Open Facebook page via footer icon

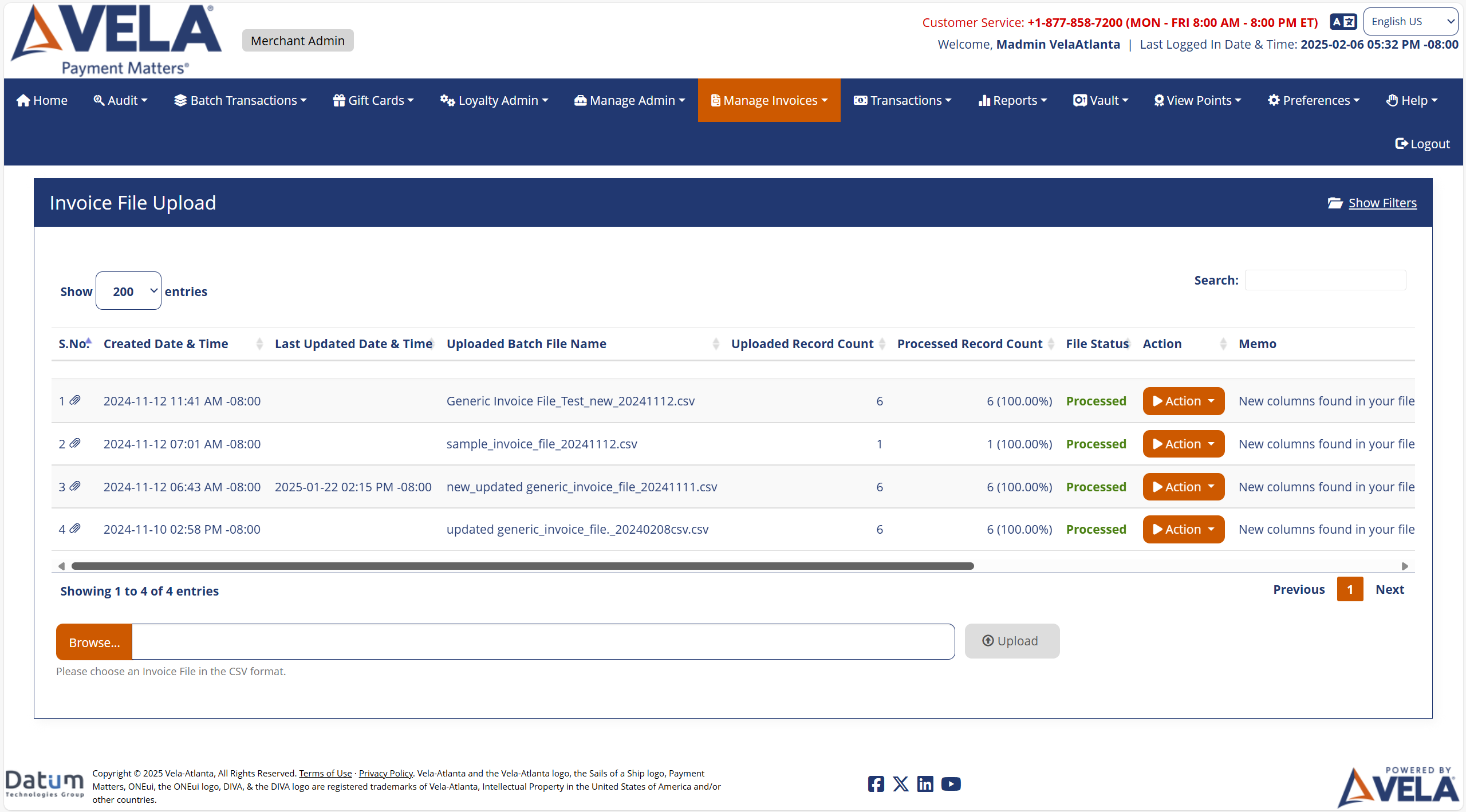click(x=876, y=783)
